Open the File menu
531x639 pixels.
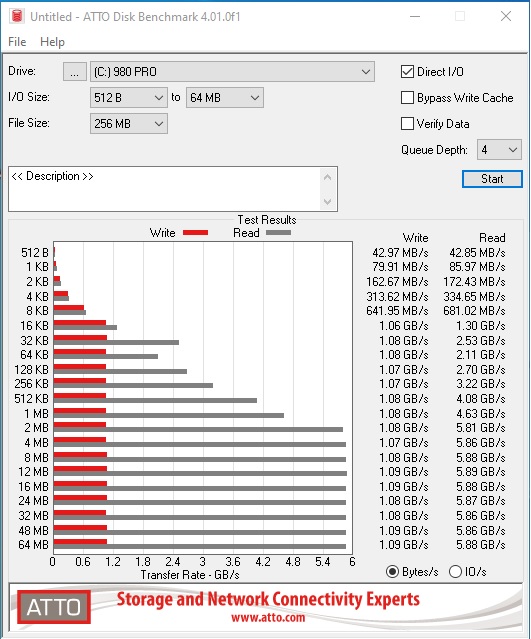click(x=17, y=42)
